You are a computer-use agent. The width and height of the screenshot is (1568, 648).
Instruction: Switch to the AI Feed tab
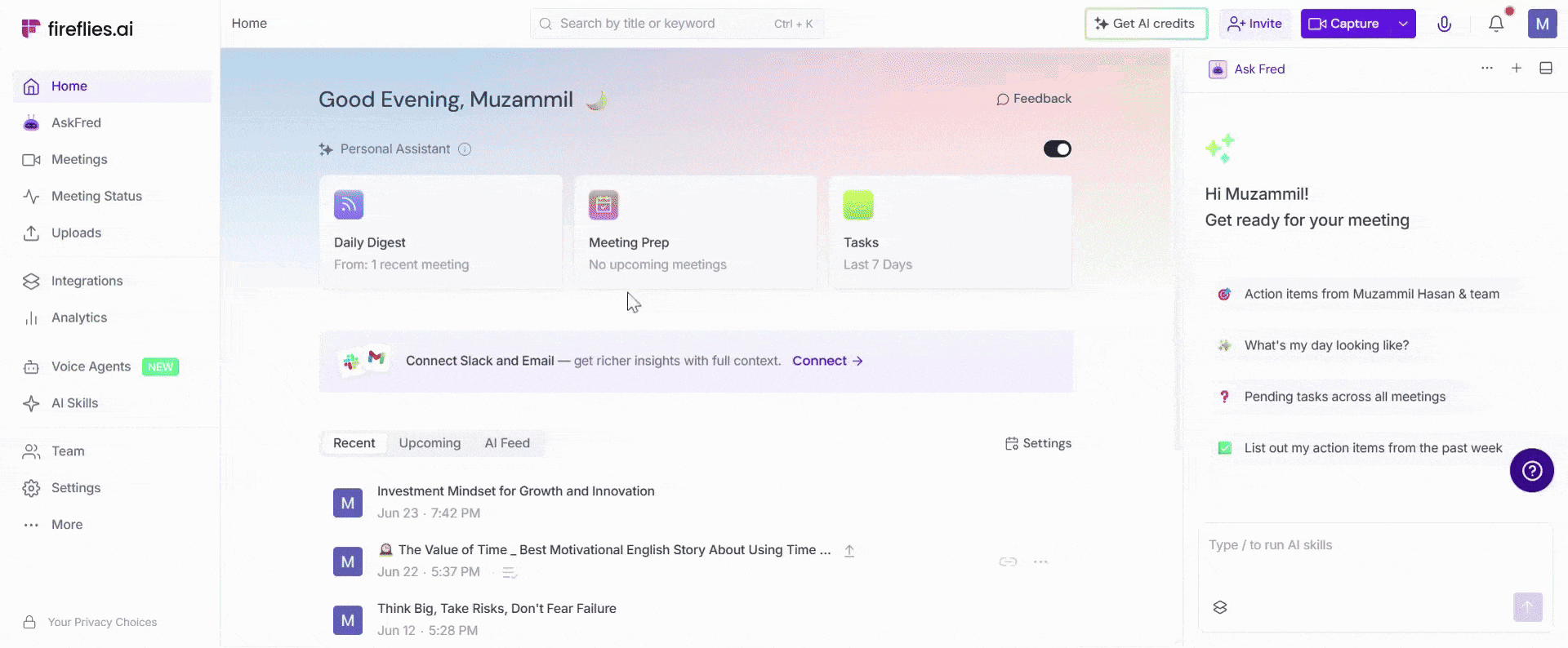(x=507, y=443)
